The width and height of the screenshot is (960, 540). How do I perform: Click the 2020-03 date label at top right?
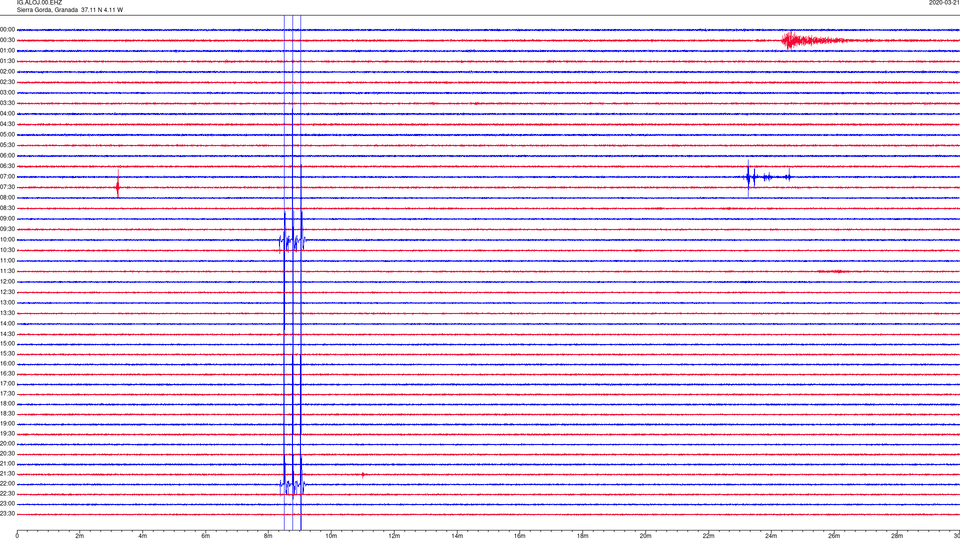coord(944,3)
